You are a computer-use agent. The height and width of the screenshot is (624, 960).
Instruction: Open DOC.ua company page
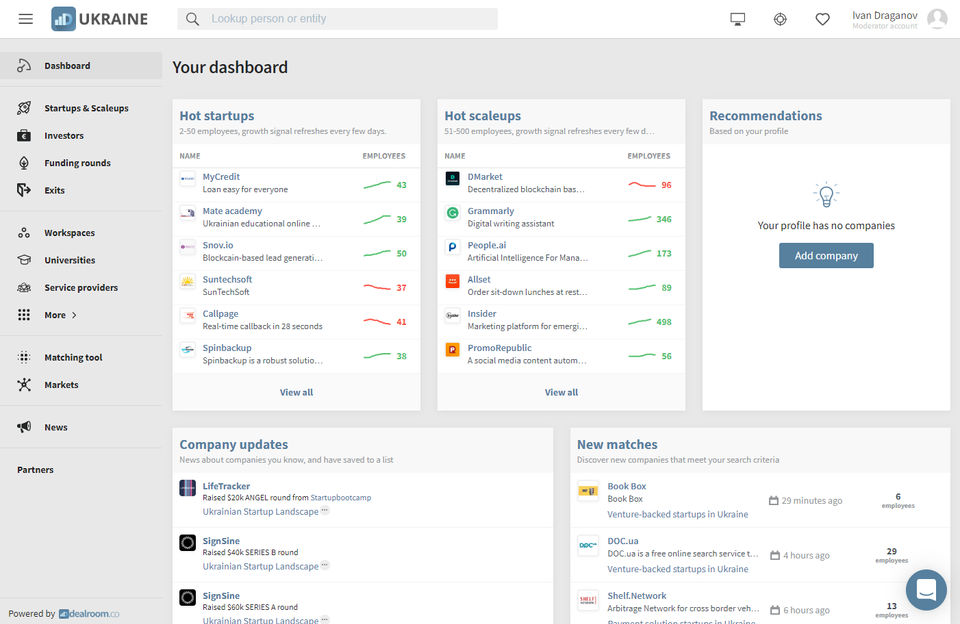(x=623, y=541)
